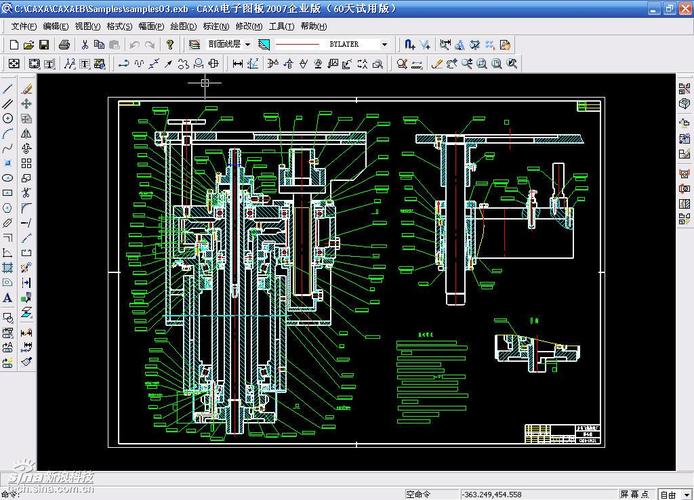Select the Polygon drawing tool

point(8,208)
